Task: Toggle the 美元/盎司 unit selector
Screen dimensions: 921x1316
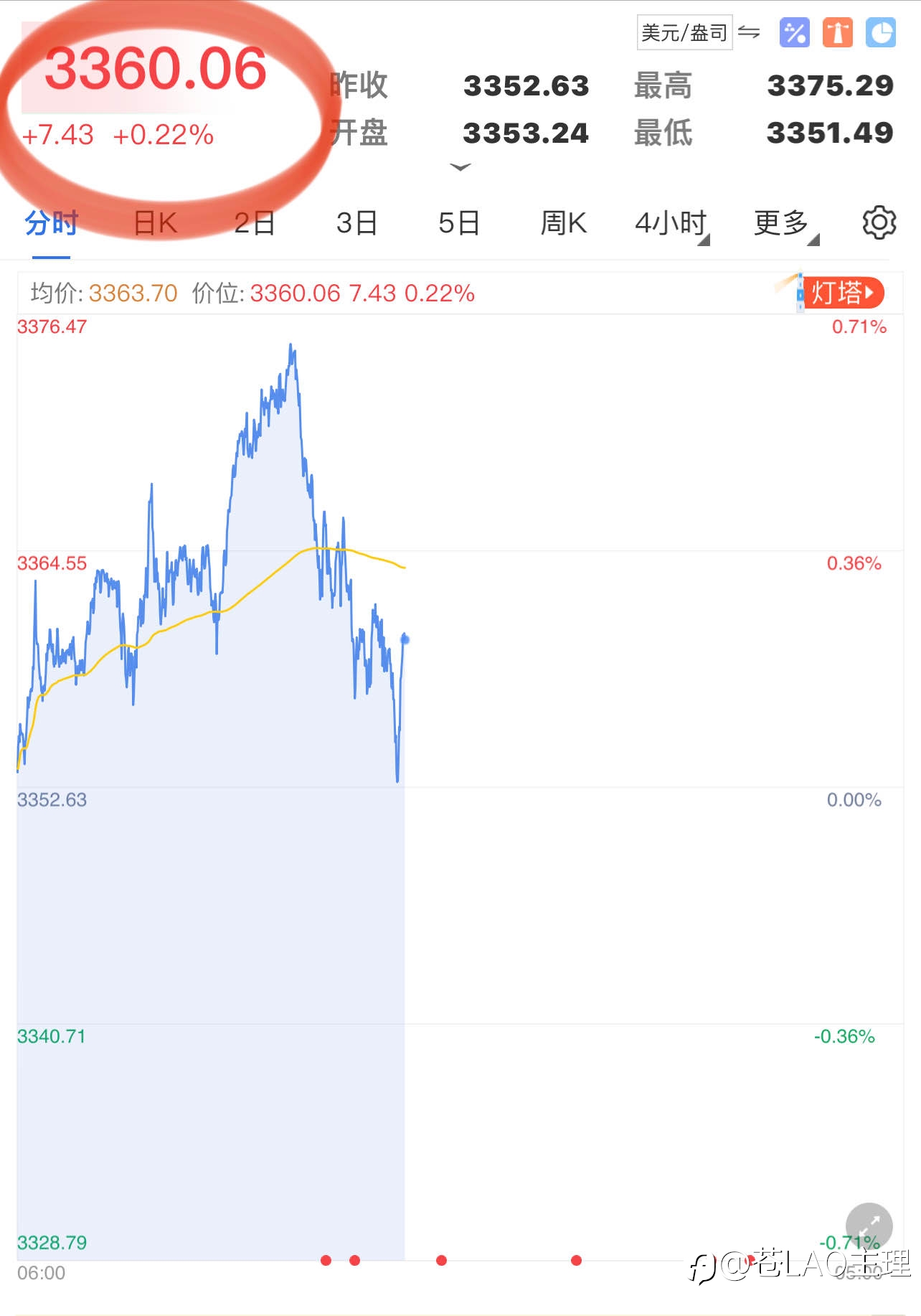Action: point(684,33)
